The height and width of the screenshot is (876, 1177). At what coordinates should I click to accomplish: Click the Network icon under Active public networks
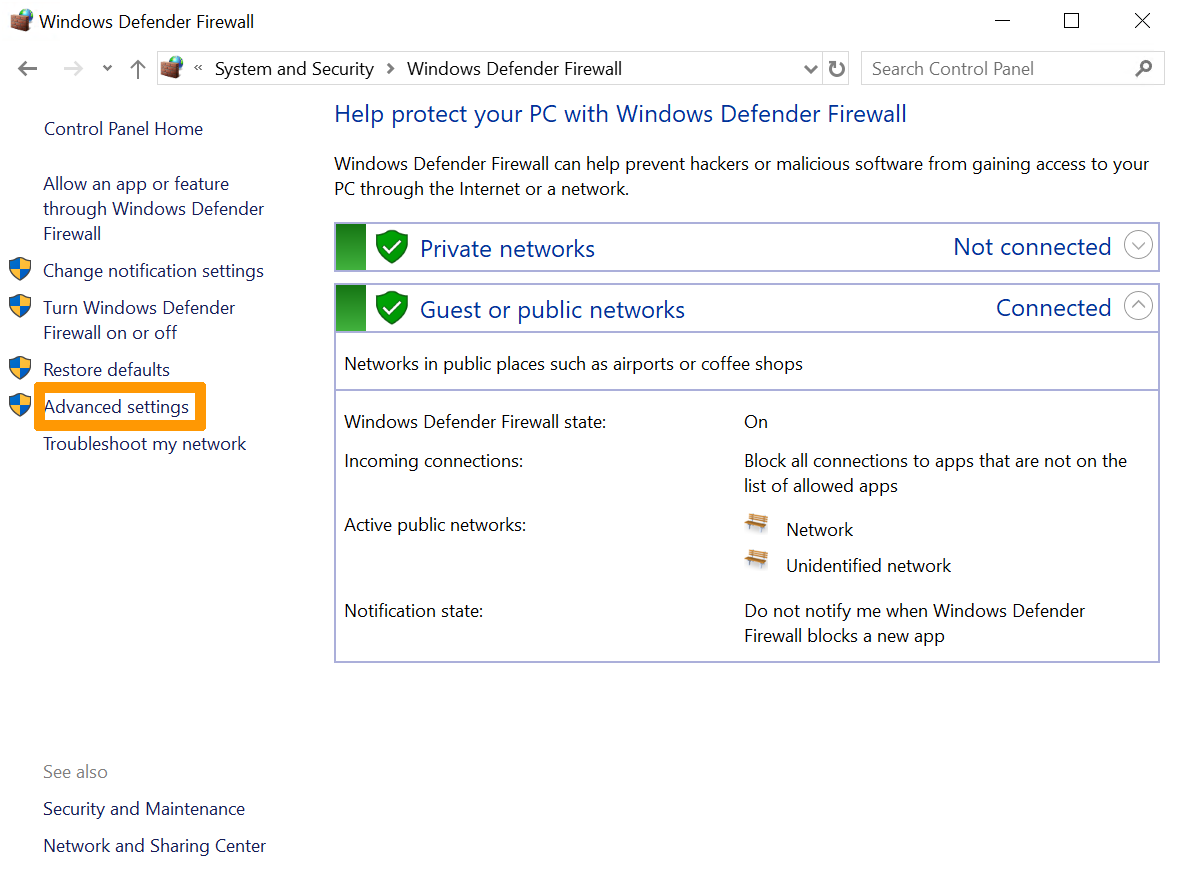pos(756,524)
